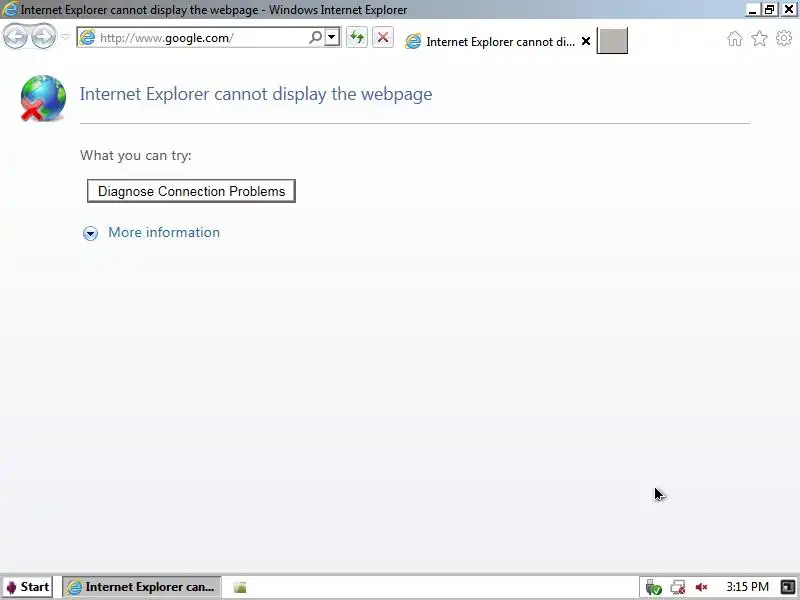800x600 pixels.
Task: Click the globe error icon
Action: tap(43, 98)
